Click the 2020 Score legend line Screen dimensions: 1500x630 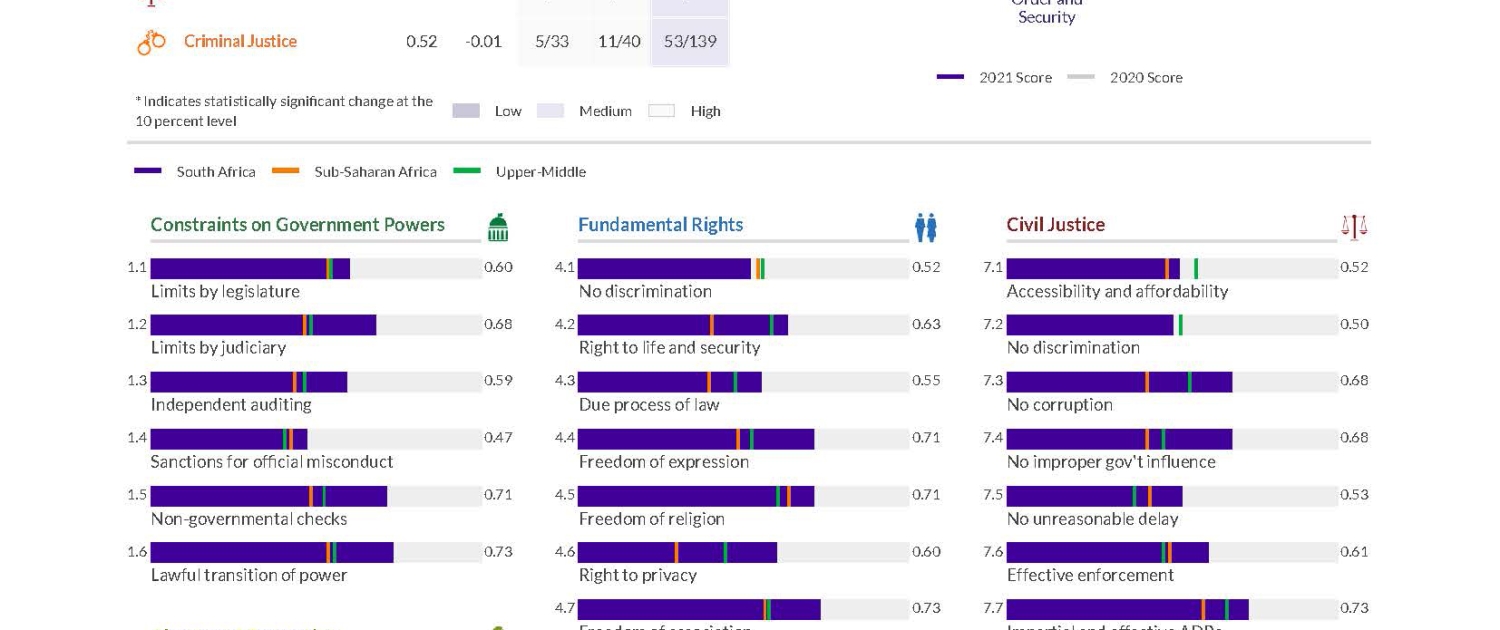tap(1081, 77)
